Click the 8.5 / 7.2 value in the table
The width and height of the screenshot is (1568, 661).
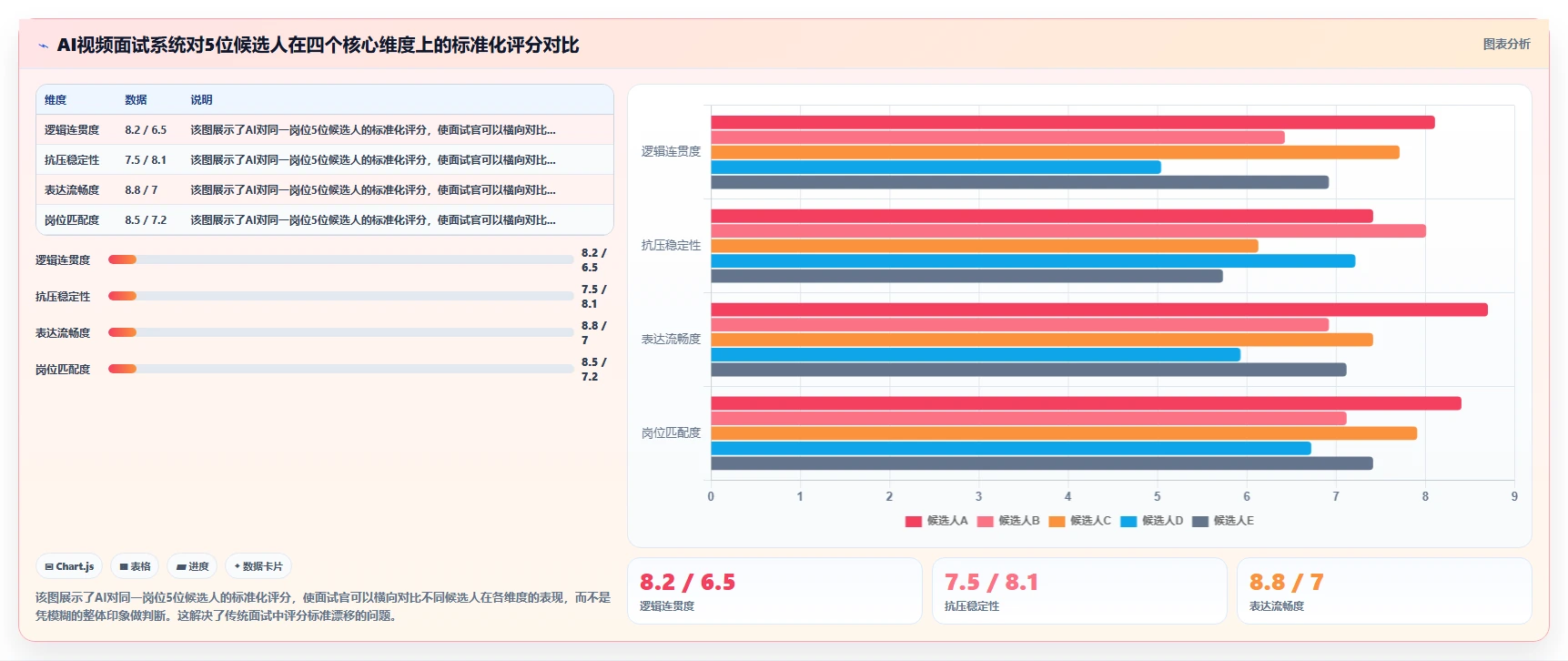click(x=146, y=220)
